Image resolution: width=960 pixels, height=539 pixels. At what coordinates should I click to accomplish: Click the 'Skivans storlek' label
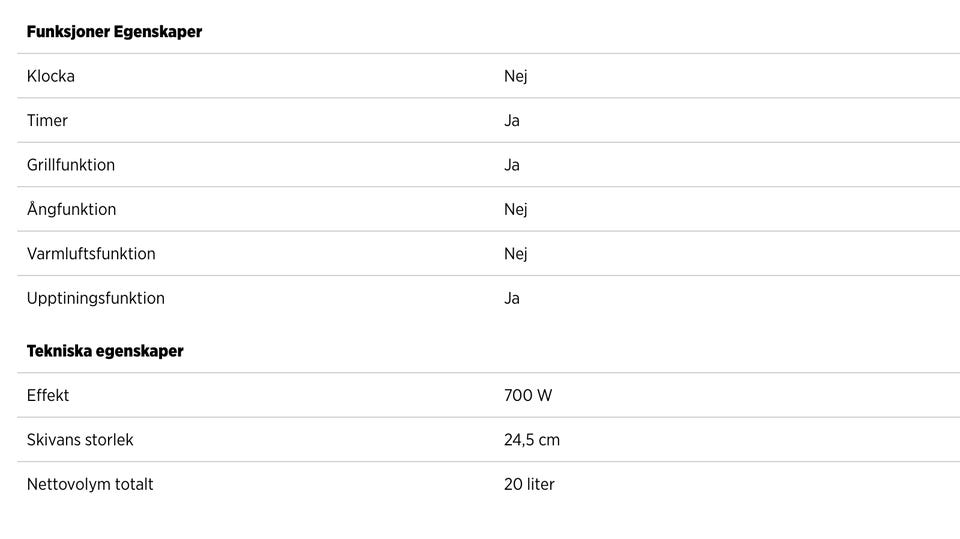[x=80, y=440]
